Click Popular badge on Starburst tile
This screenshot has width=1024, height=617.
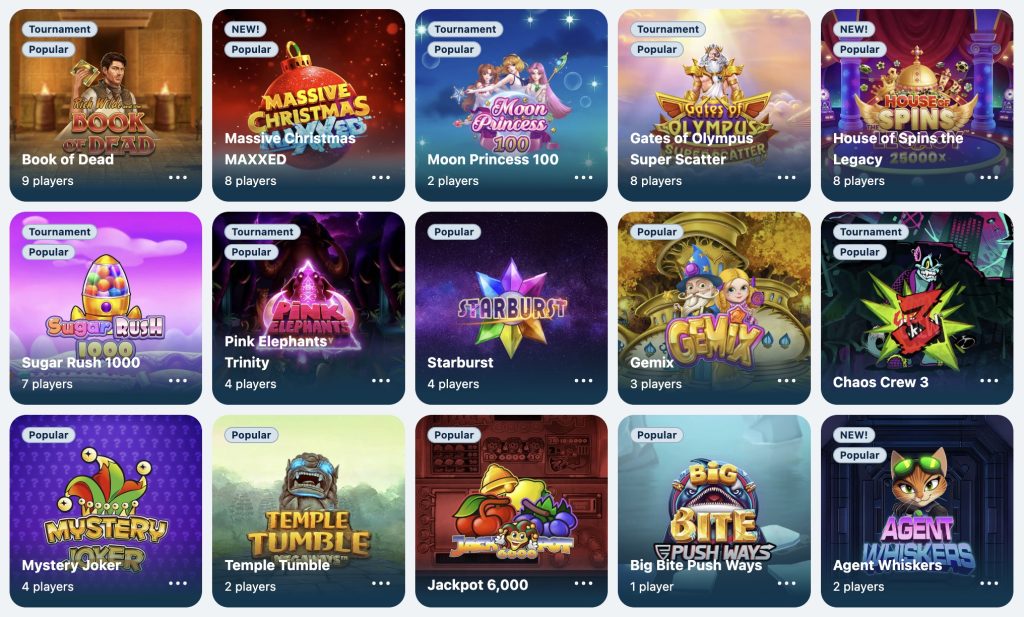(x=454, y=232)
